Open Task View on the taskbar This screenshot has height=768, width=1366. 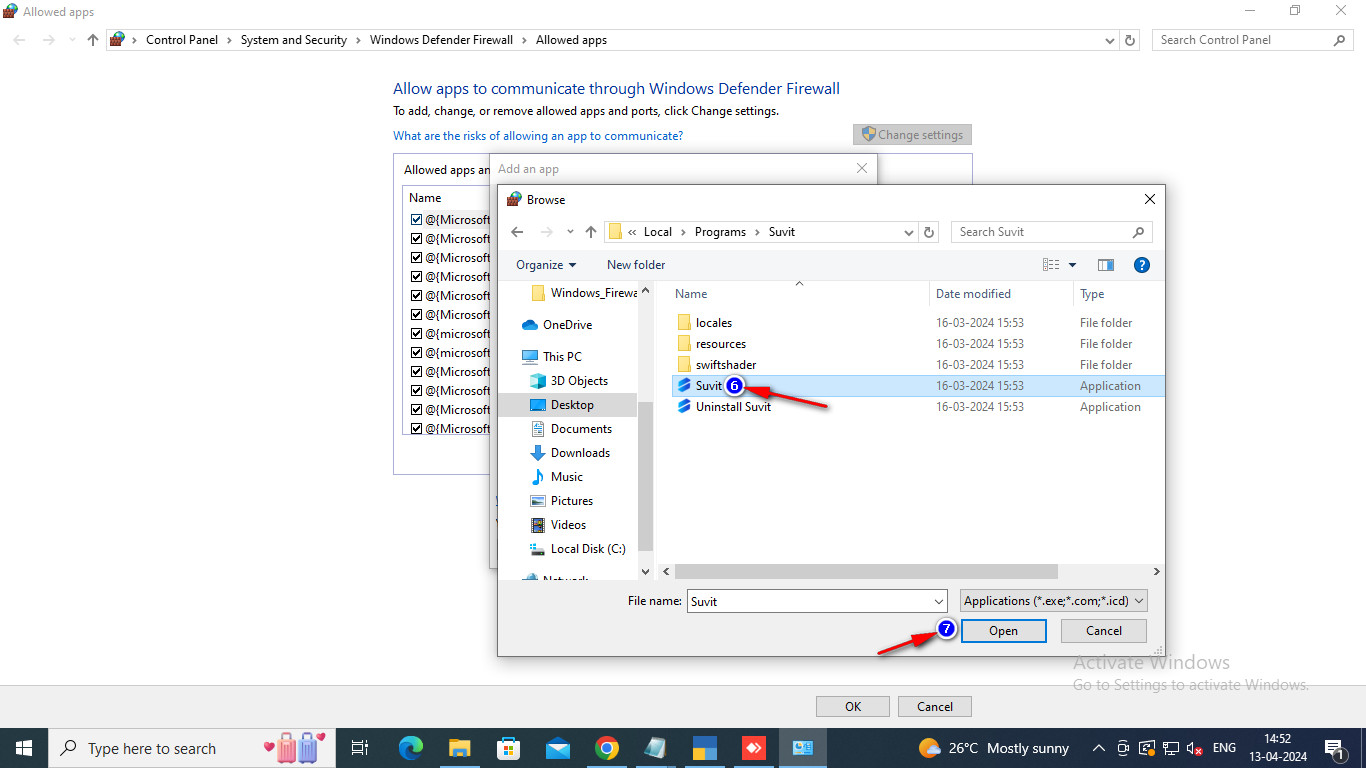pos(360,748)
